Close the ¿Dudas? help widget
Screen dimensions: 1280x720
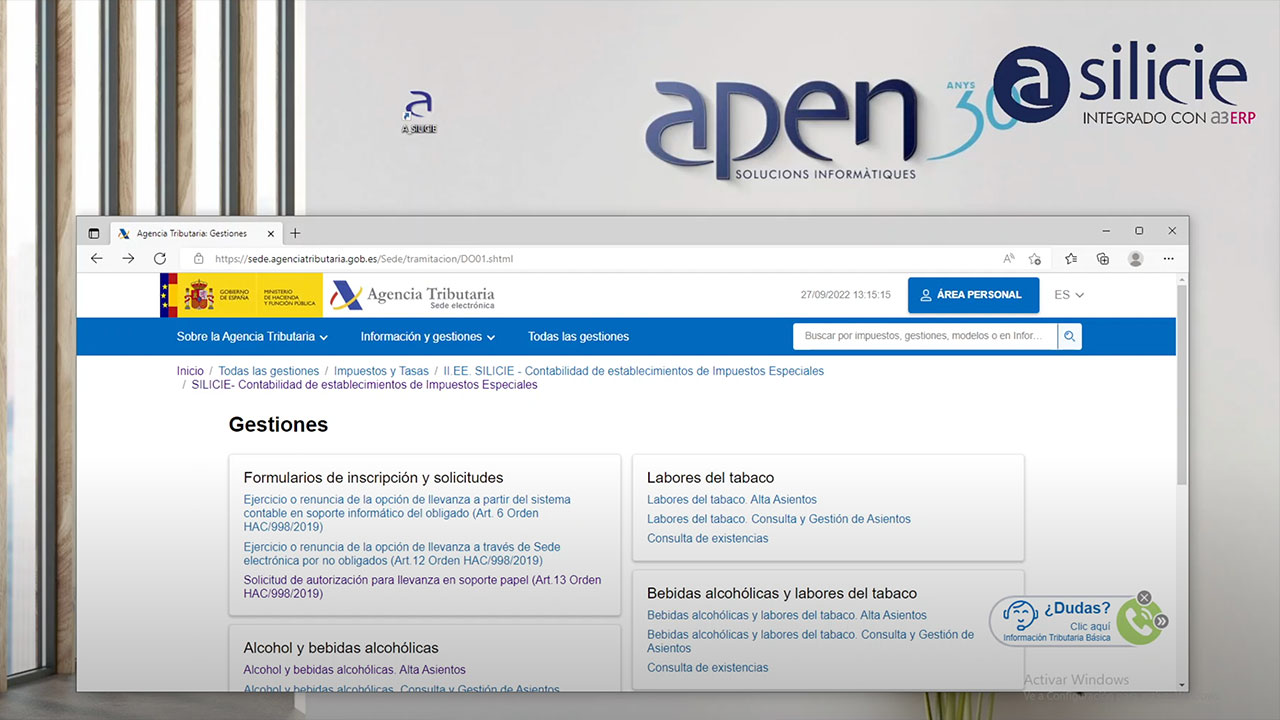tap(1144, 598)
